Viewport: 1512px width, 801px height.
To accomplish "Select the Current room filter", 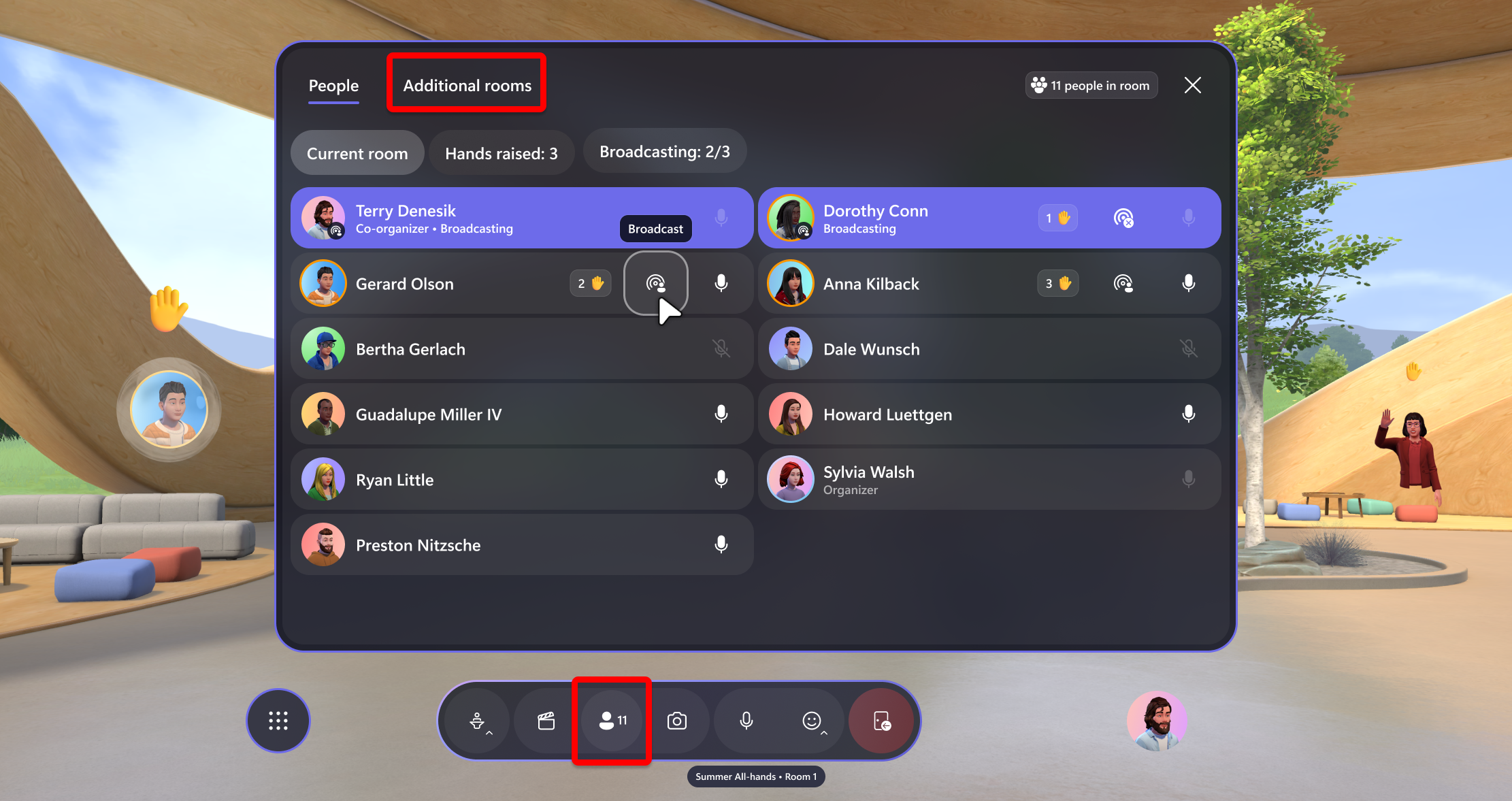I will point(357,153).
